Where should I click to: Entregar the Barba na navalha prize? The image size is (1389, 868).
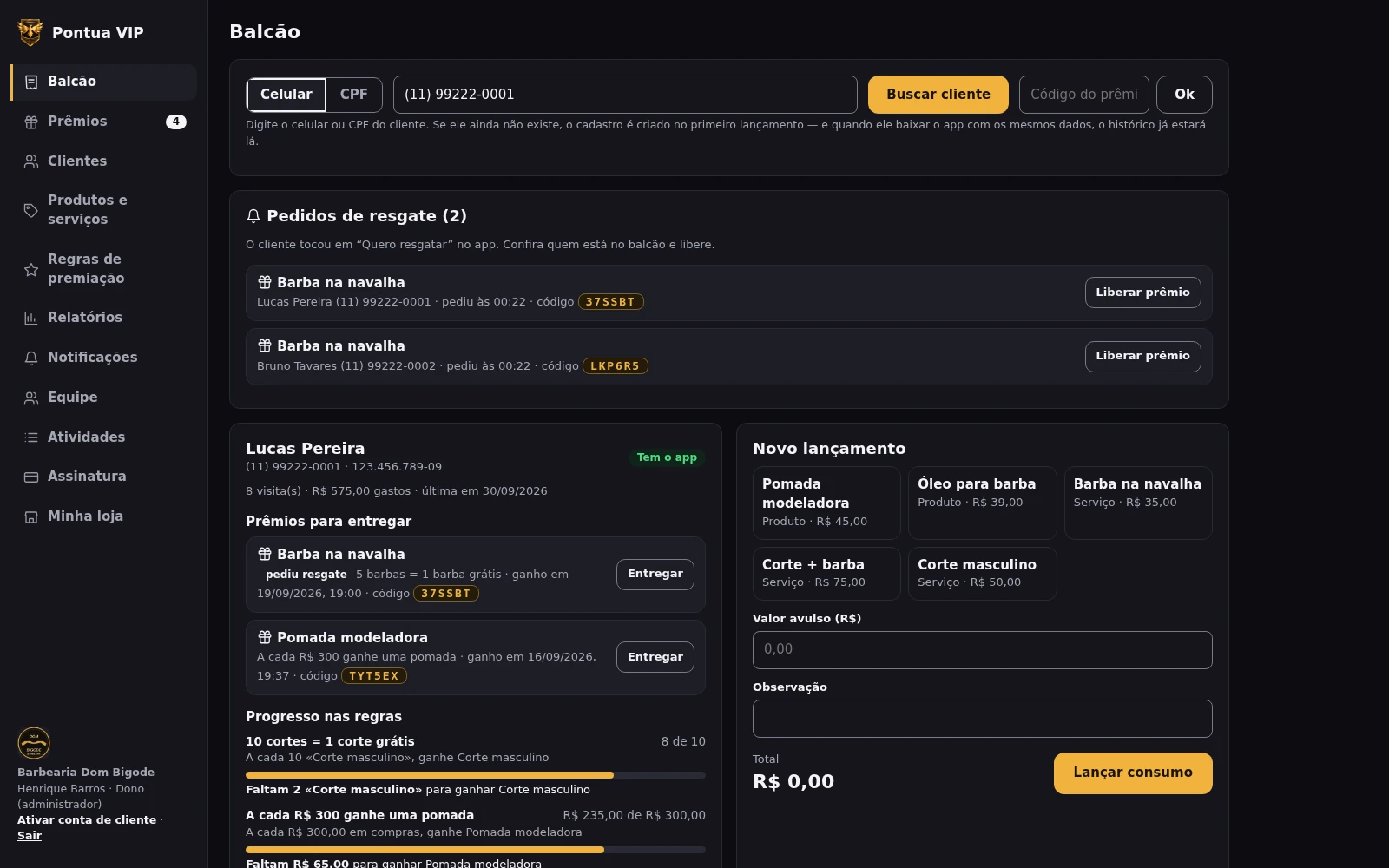[655, 575]
